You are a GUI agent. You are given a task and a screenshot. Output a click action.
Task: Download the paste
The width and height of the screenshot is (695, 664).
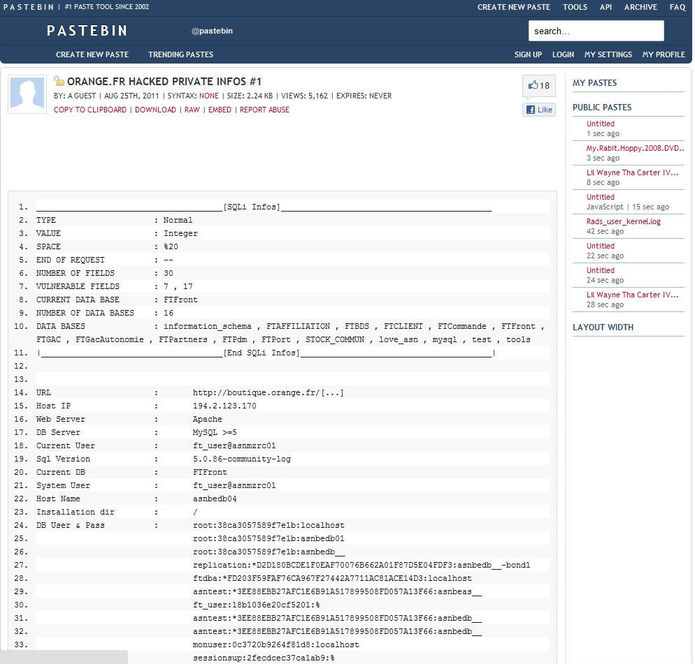click(155, 110)
